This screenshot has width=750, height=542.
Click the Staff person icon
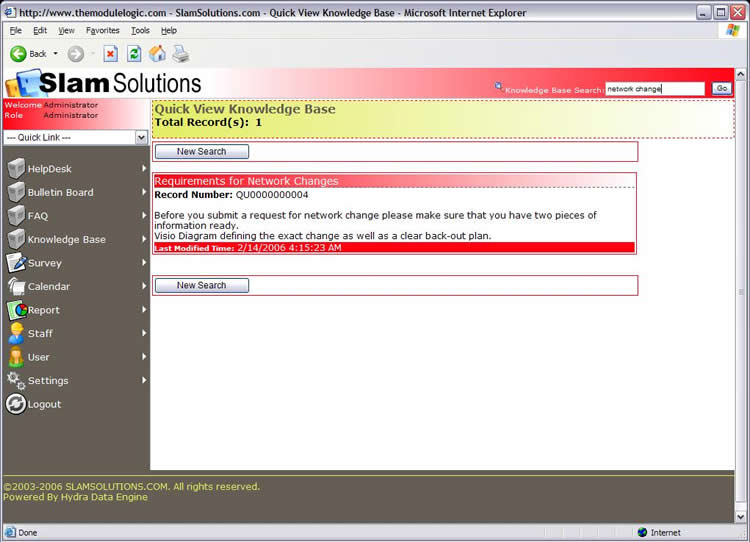click(x=16, y=333)
